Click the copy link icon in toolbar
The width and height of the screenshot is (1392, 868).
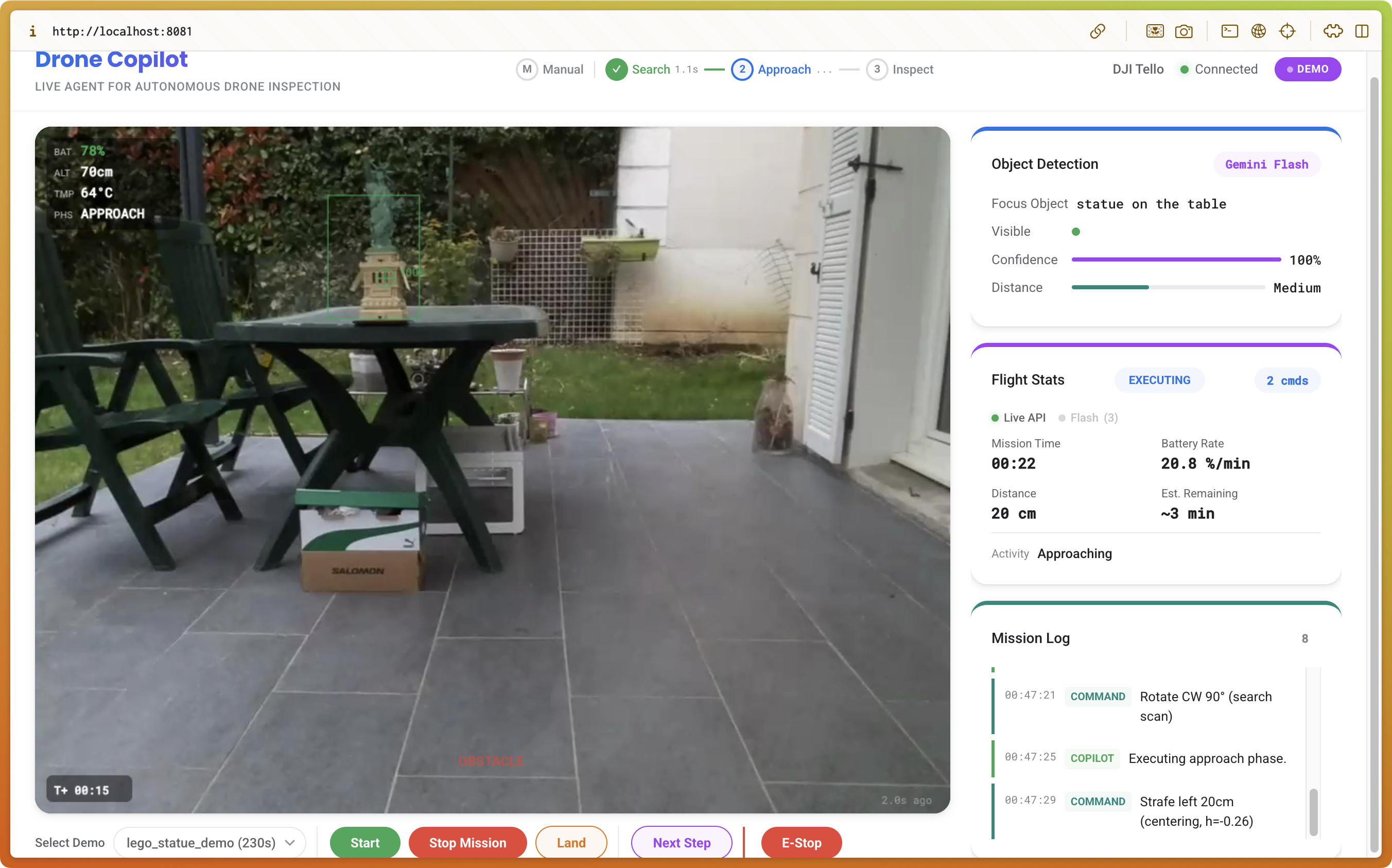pyautogui.click(x=1097, y=31)
